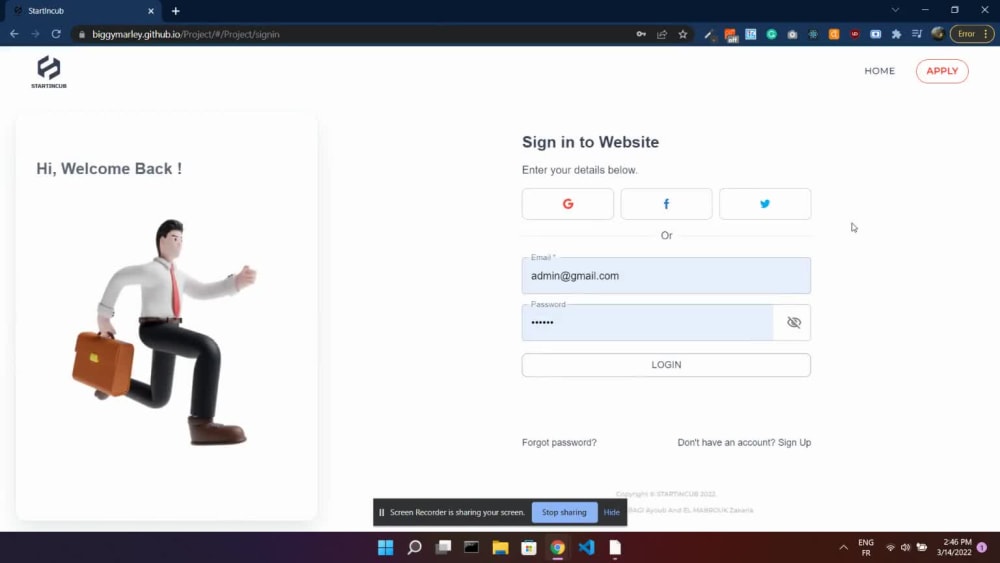Viewport: 1000px width, 563px height.
Task: Close the StartIncub tab
Action: [x=151, y=11]
